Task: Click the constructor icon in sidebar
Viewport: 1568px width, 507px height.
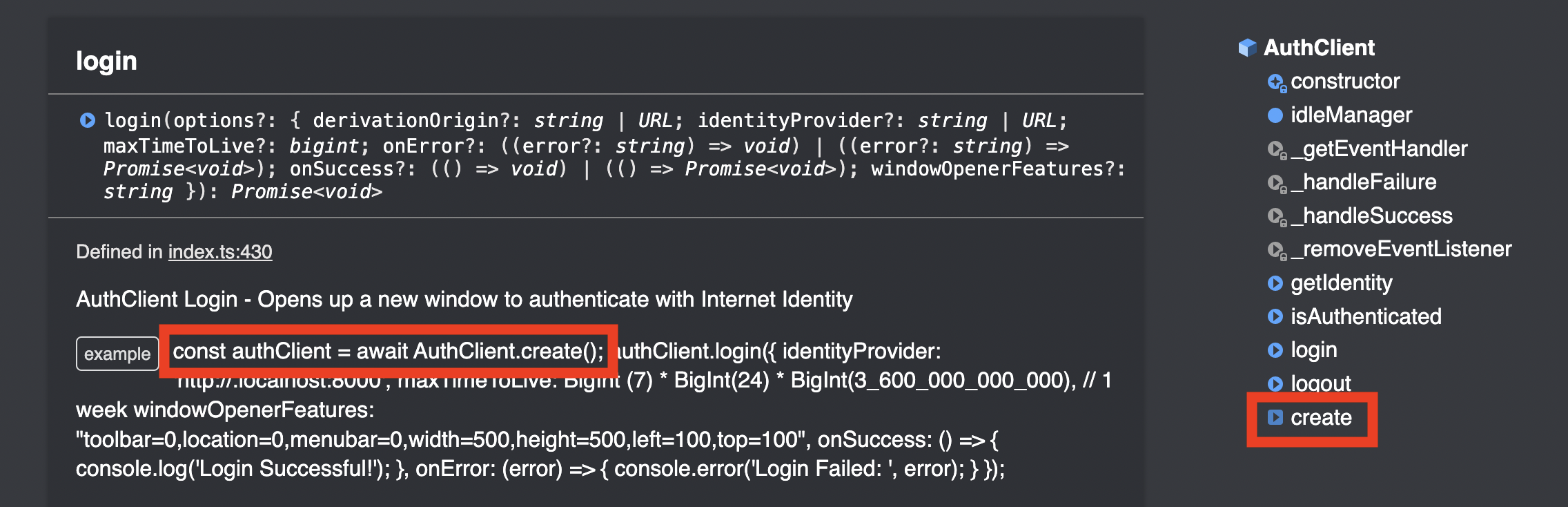Action: [1277, 82]
